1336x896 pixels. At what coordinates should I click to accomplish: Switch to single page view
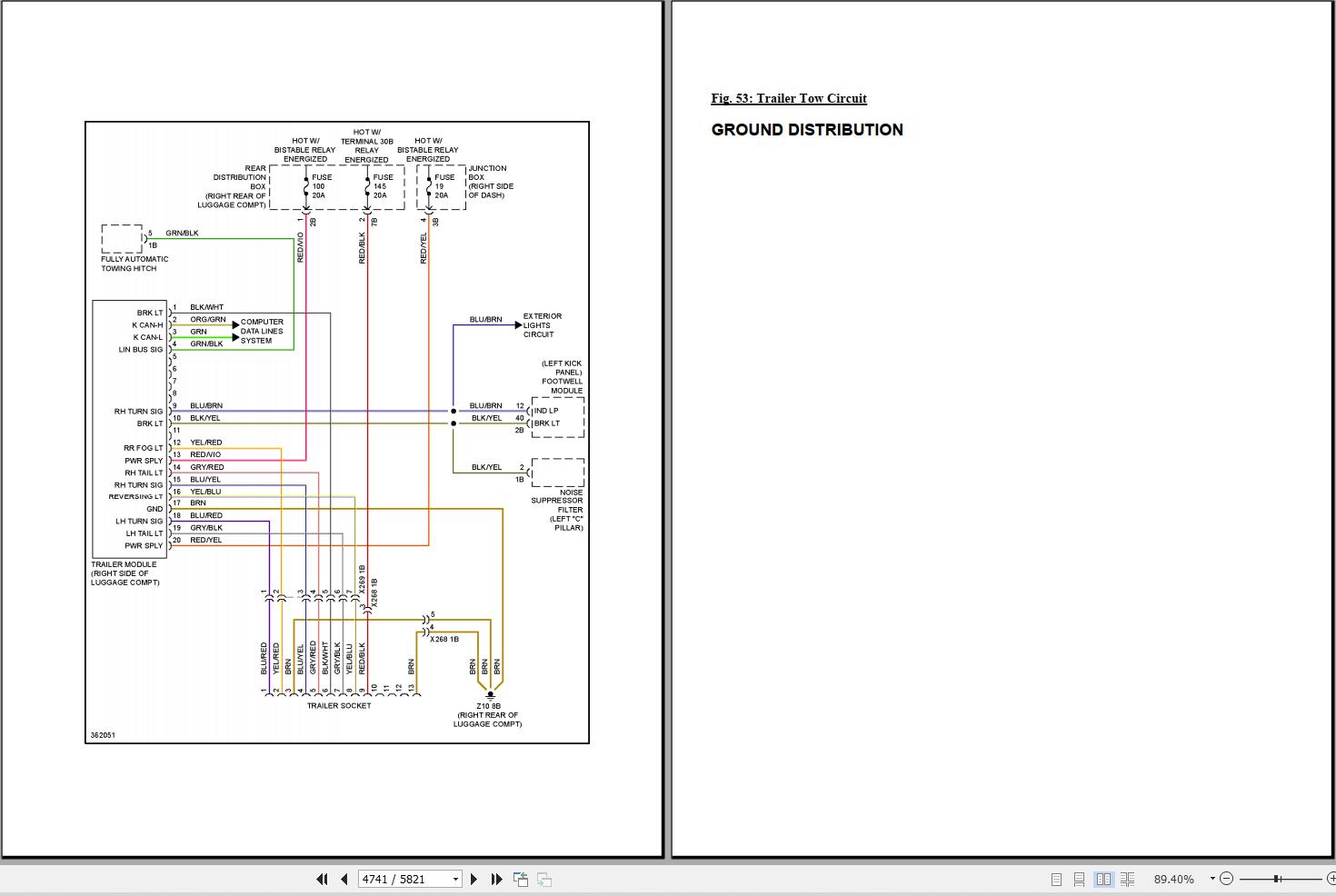(x=1056, y=879)
